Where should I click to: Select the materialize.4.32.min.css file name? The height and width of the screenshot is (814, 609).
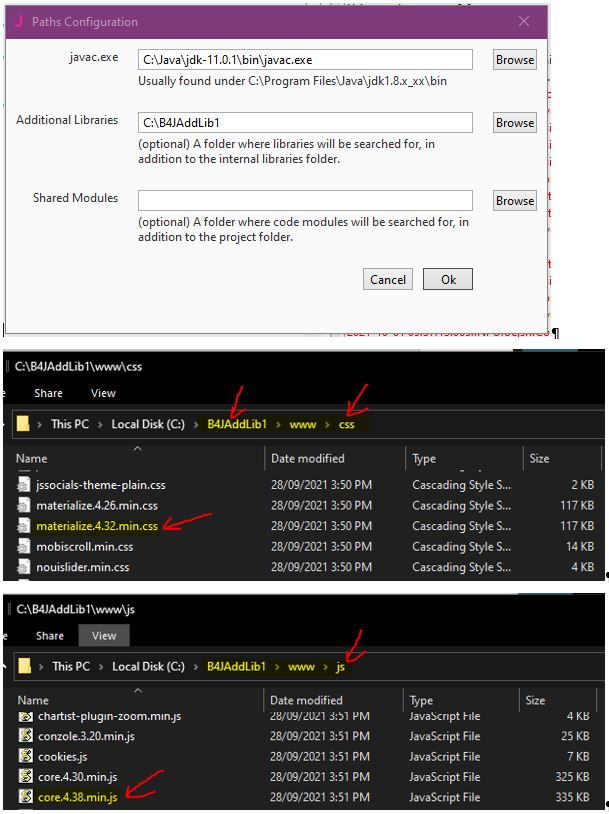[97, 526]
